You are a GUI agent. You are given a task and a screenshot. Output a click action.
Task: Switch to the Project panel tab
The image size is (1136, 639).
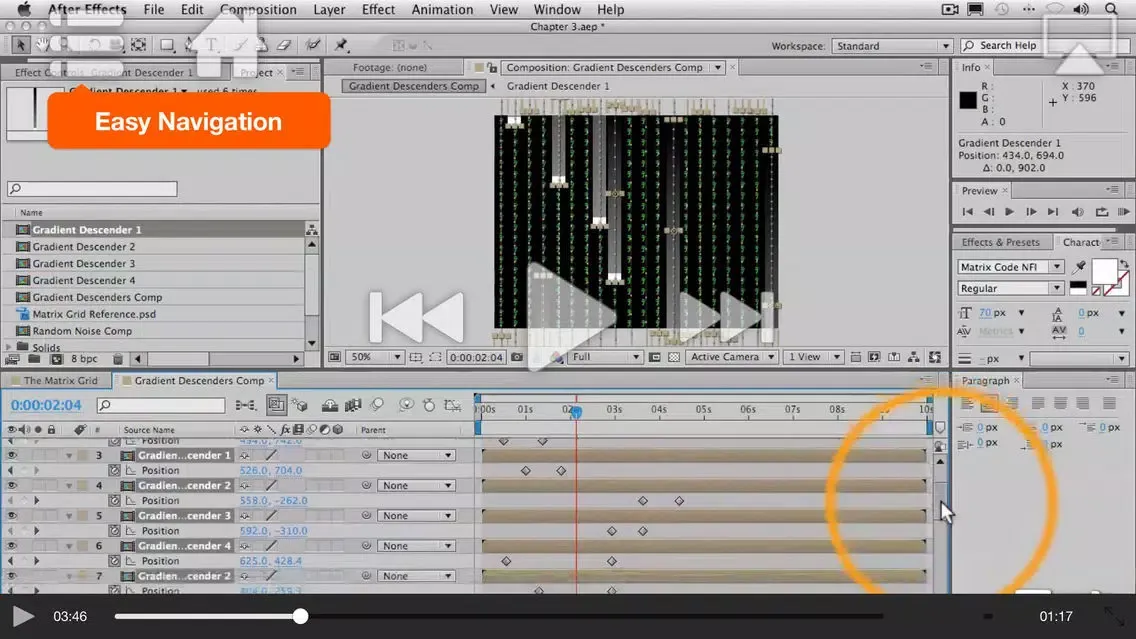point(256,72)
